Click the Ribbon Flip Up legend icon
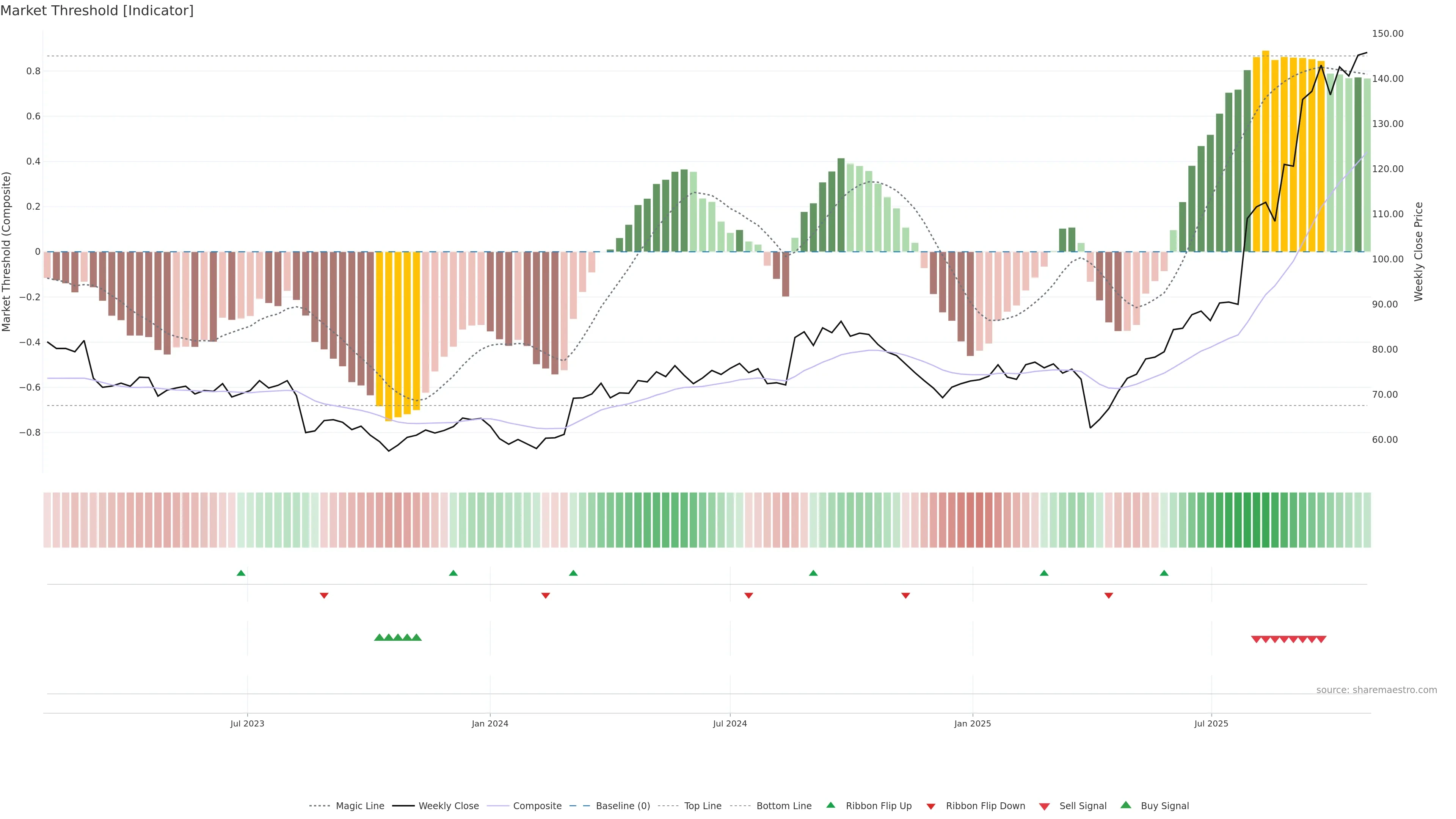This screenshot has height=819, width=1456. (831, 805)
